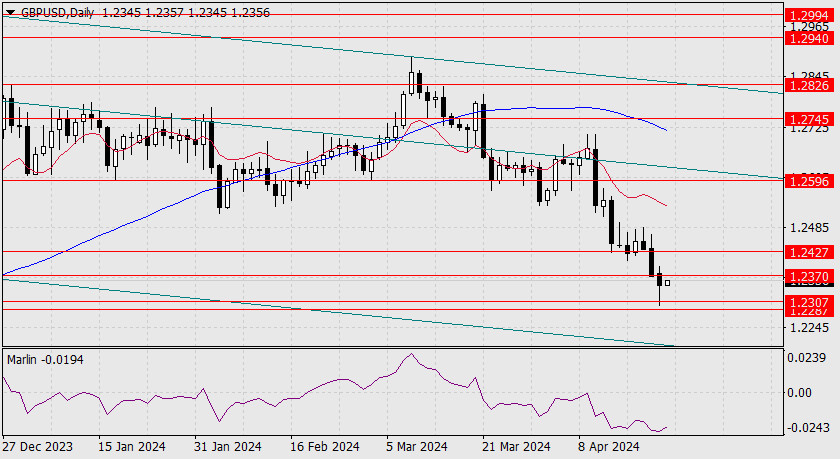
Task: Select the 1.2307 price level label
Action: [x=809, y=303]
